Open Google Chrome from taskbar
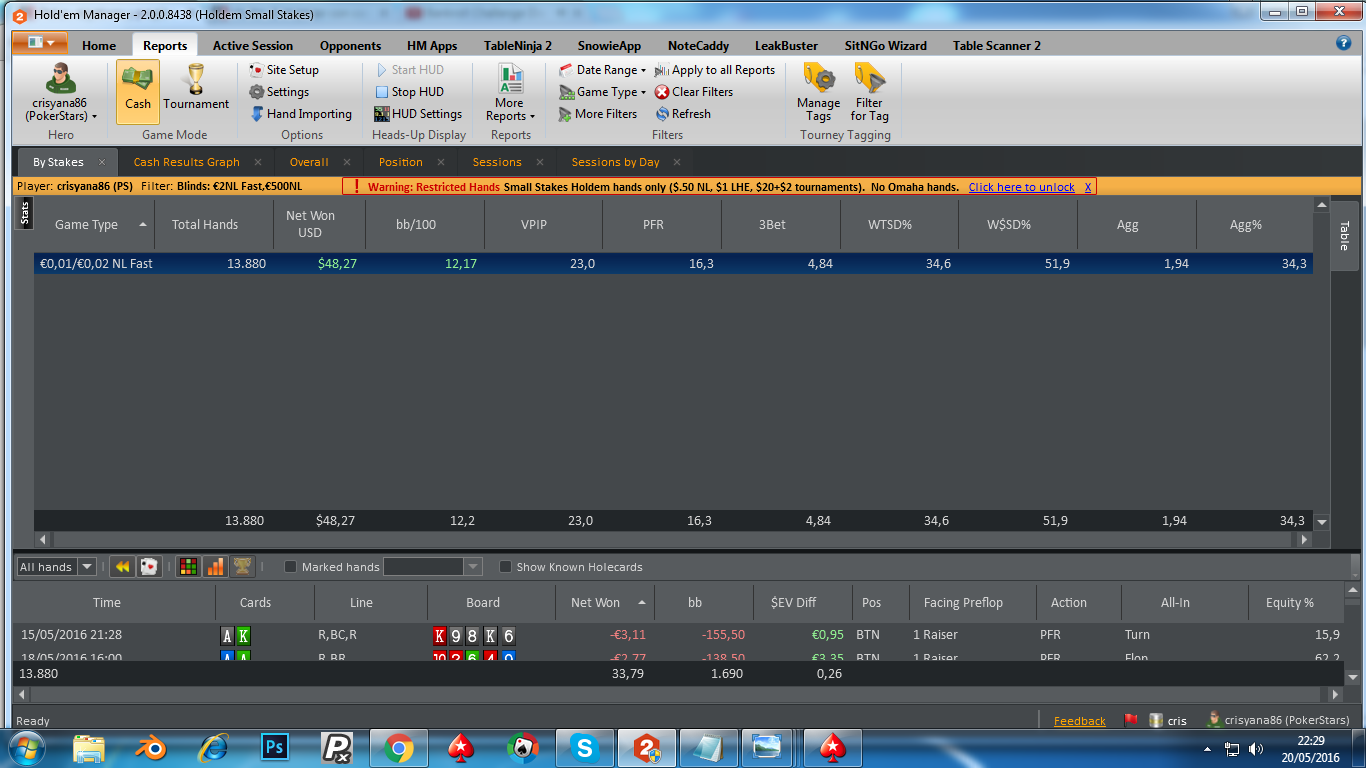The height and width of the screenshot is (768, 1366). pos(398,747)
